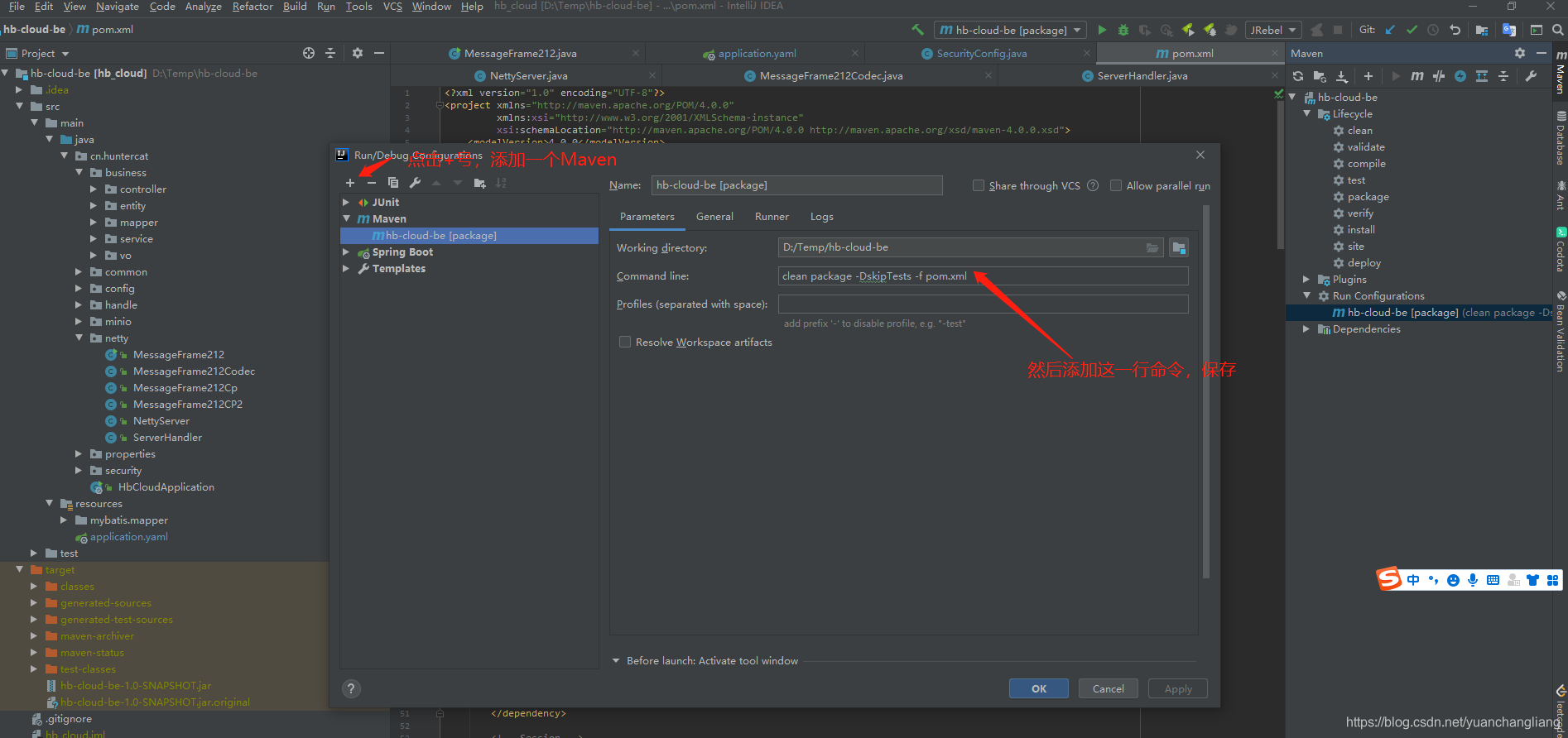Reimport all Maven projects with the refresh icon
The height and width of the screenshot is (738, 1568).
pos(1298,76)
